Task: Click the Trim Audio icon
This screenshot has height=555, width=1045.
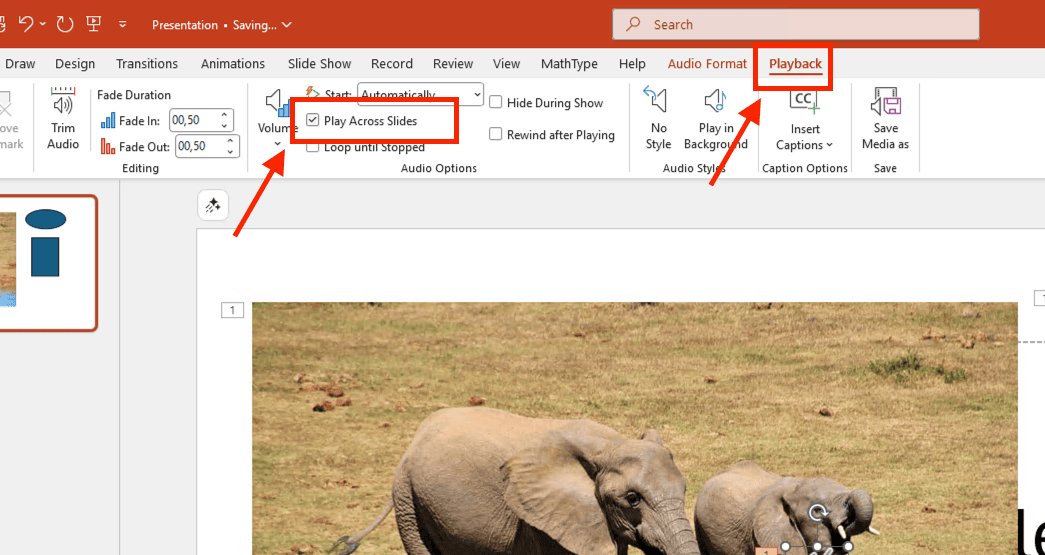Action: pyautogui.click(x=63, y=105)
